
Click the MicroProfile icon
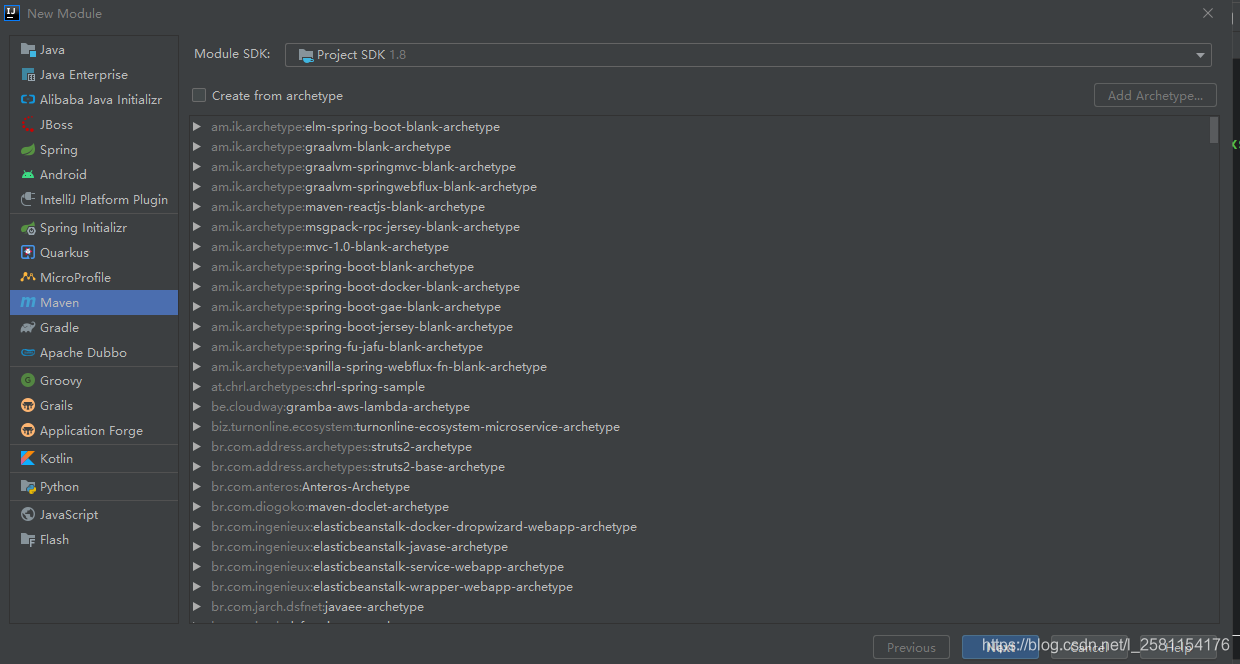coord(28,277)
